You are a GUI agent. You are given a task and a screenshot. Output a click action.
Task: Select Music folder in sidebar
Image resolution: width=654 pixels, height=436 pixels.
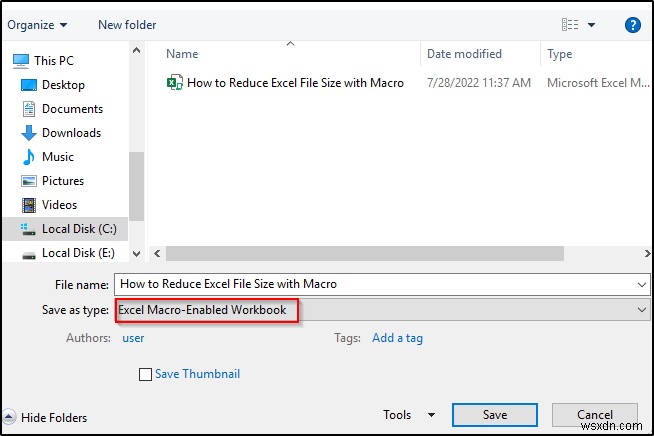point(58,157)
